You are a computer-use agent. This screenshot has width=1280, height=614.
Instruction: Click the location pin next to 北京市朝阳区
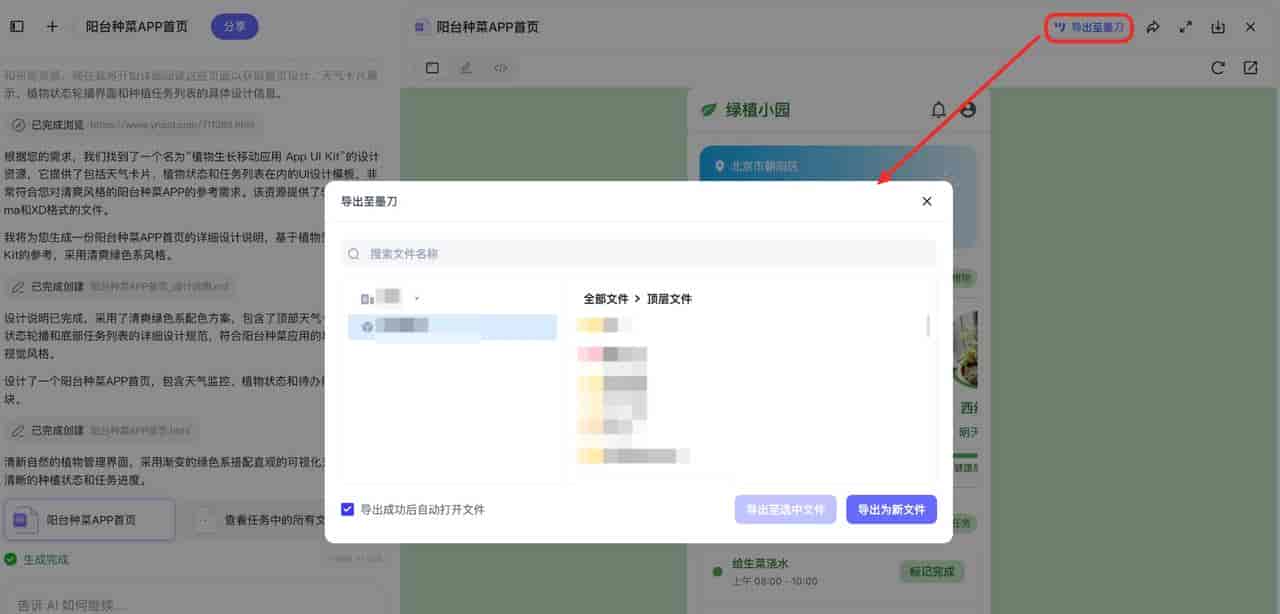coord(719,166)
